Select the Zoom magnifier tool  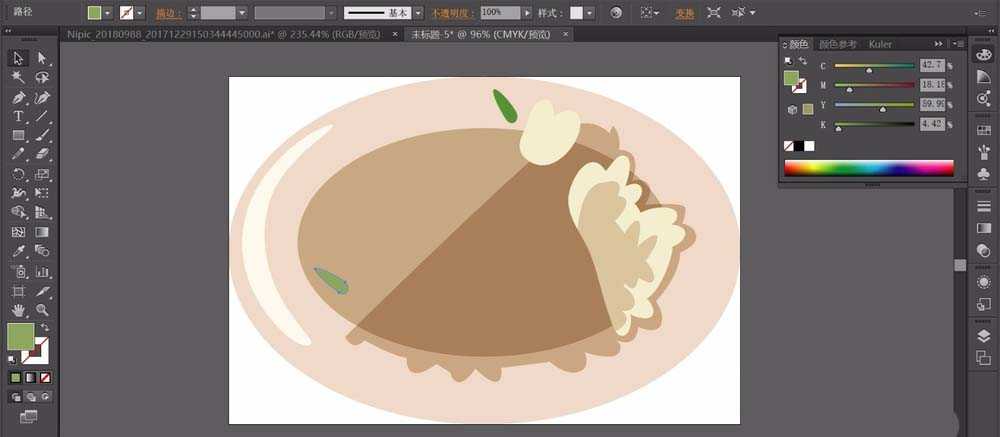point(42,310)
